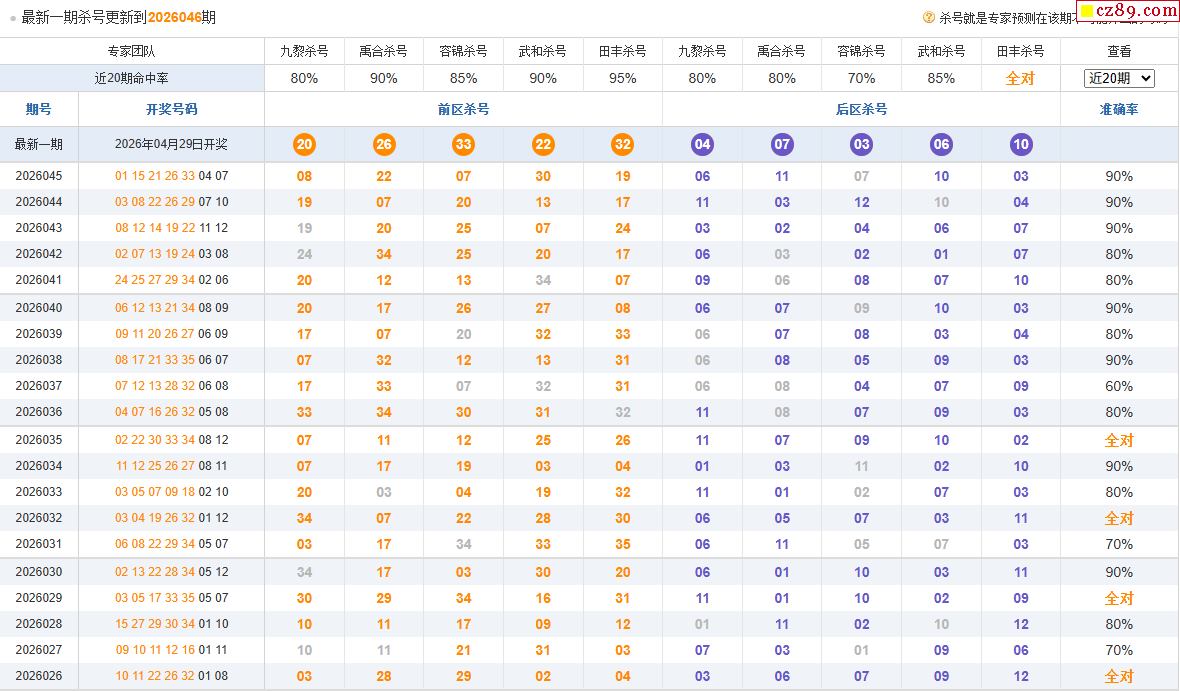
Task: Click the draw date 2026年04月29日开奖
Action: pos(171,144)
